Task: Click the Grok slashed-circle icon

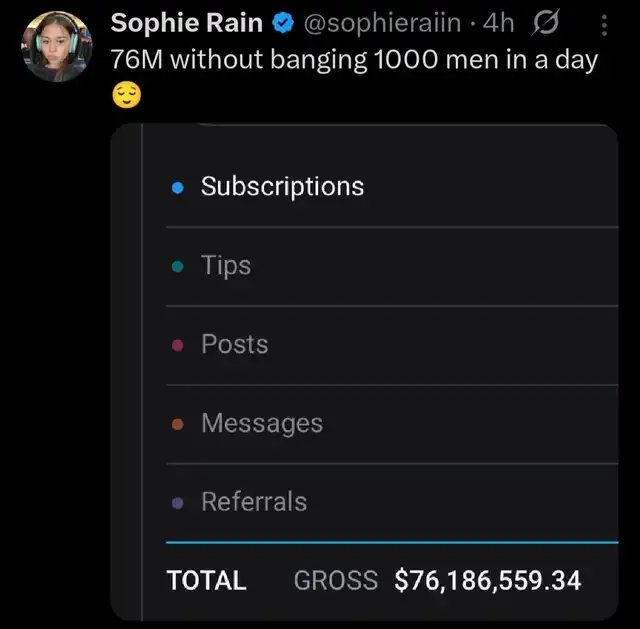Action: [548, 23]
